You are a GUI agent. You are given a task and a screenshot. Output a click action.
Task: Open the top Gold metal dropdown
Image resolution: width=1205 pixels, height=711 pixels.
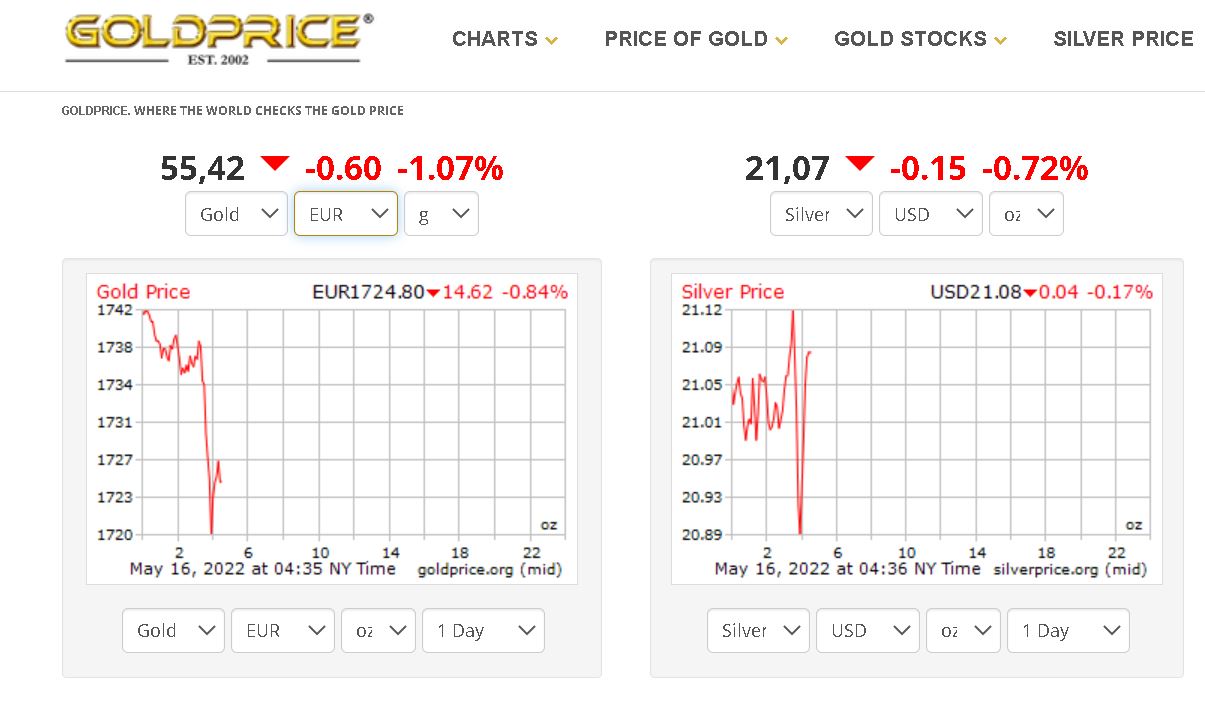pos(236,214)
